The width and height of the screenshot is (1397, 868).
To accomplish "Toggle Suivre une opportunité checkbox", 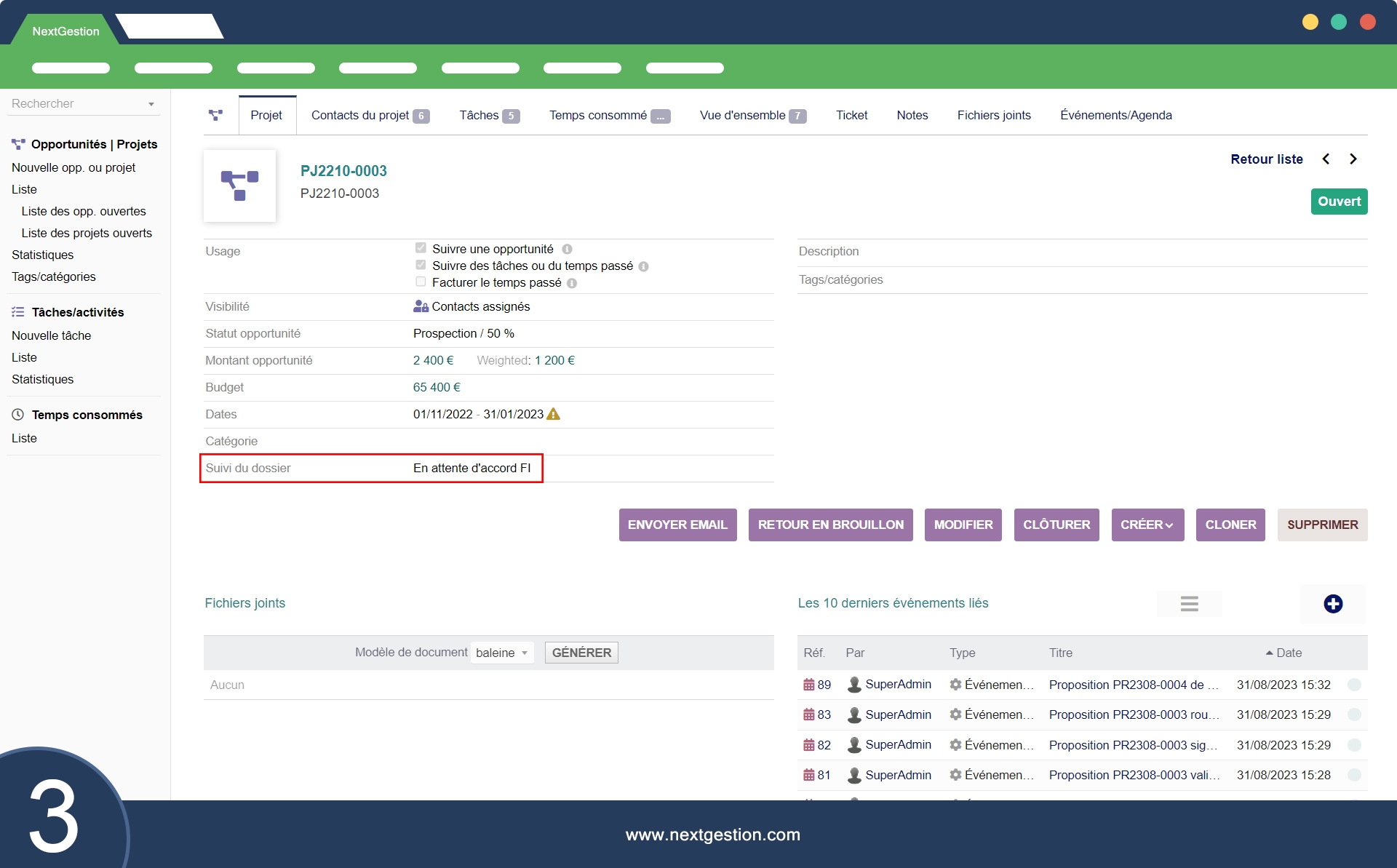I will [421, 248].
